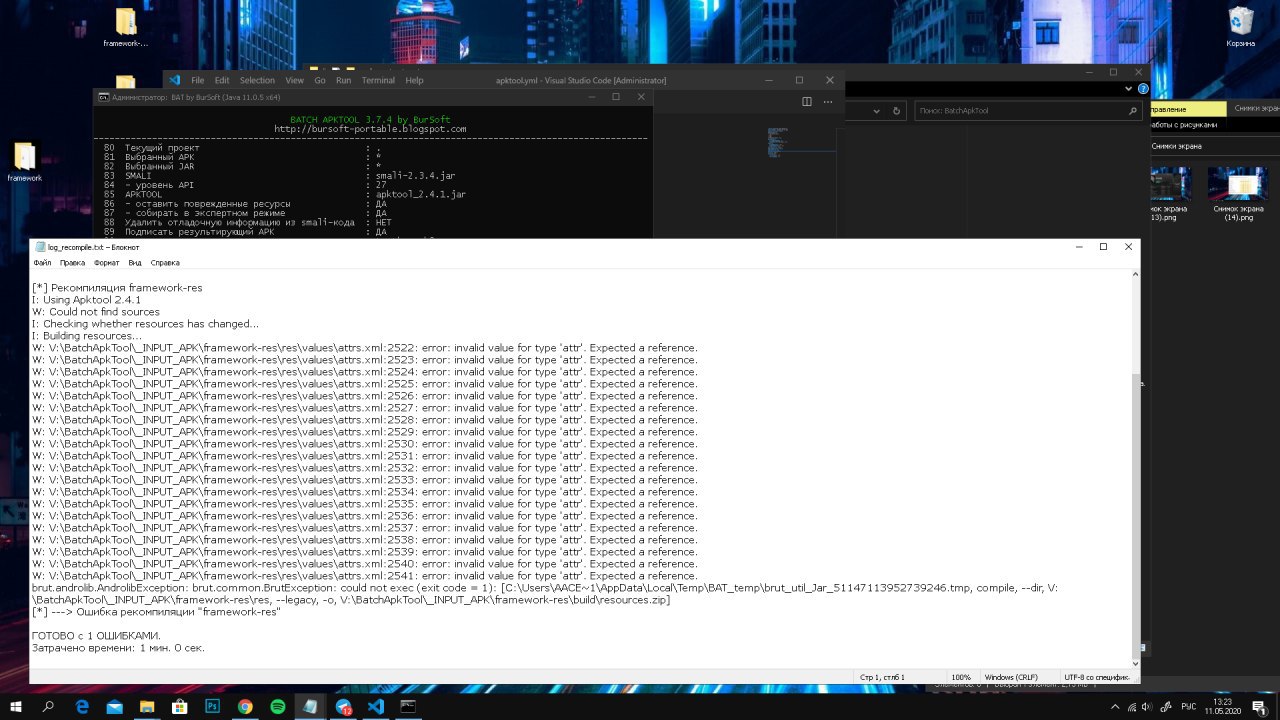
Task: Open the Terminal menu in VS Code
Action: (378, 80)
